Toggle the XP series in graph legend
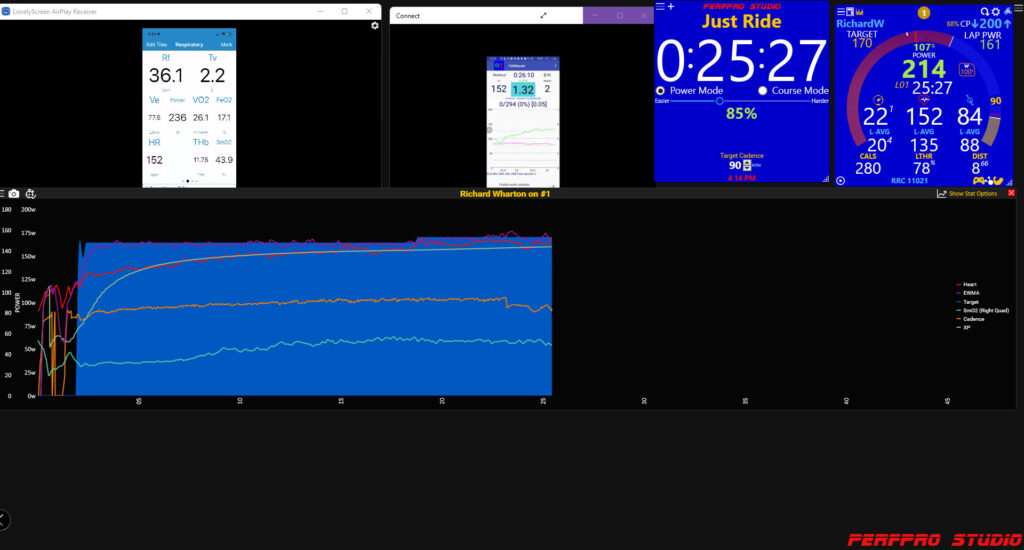1024x550 pixels. (x=963, y=327)
